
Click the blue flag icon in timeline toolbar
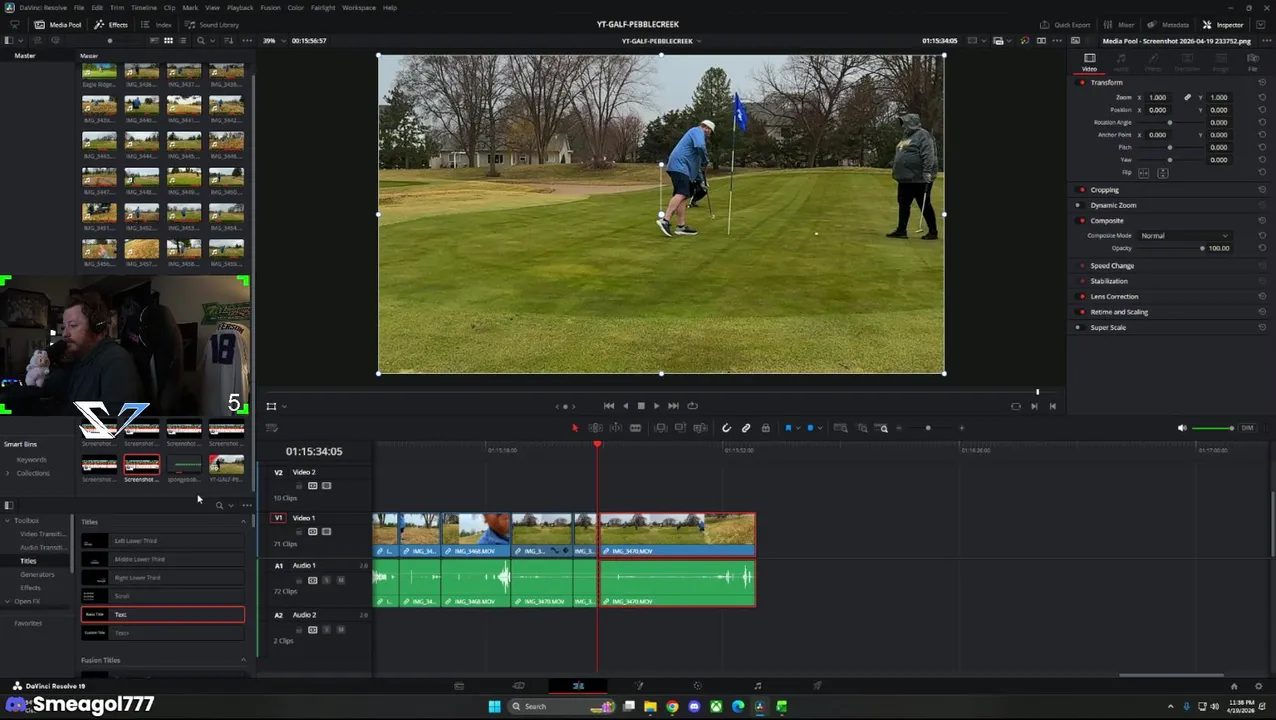(788, 428)
